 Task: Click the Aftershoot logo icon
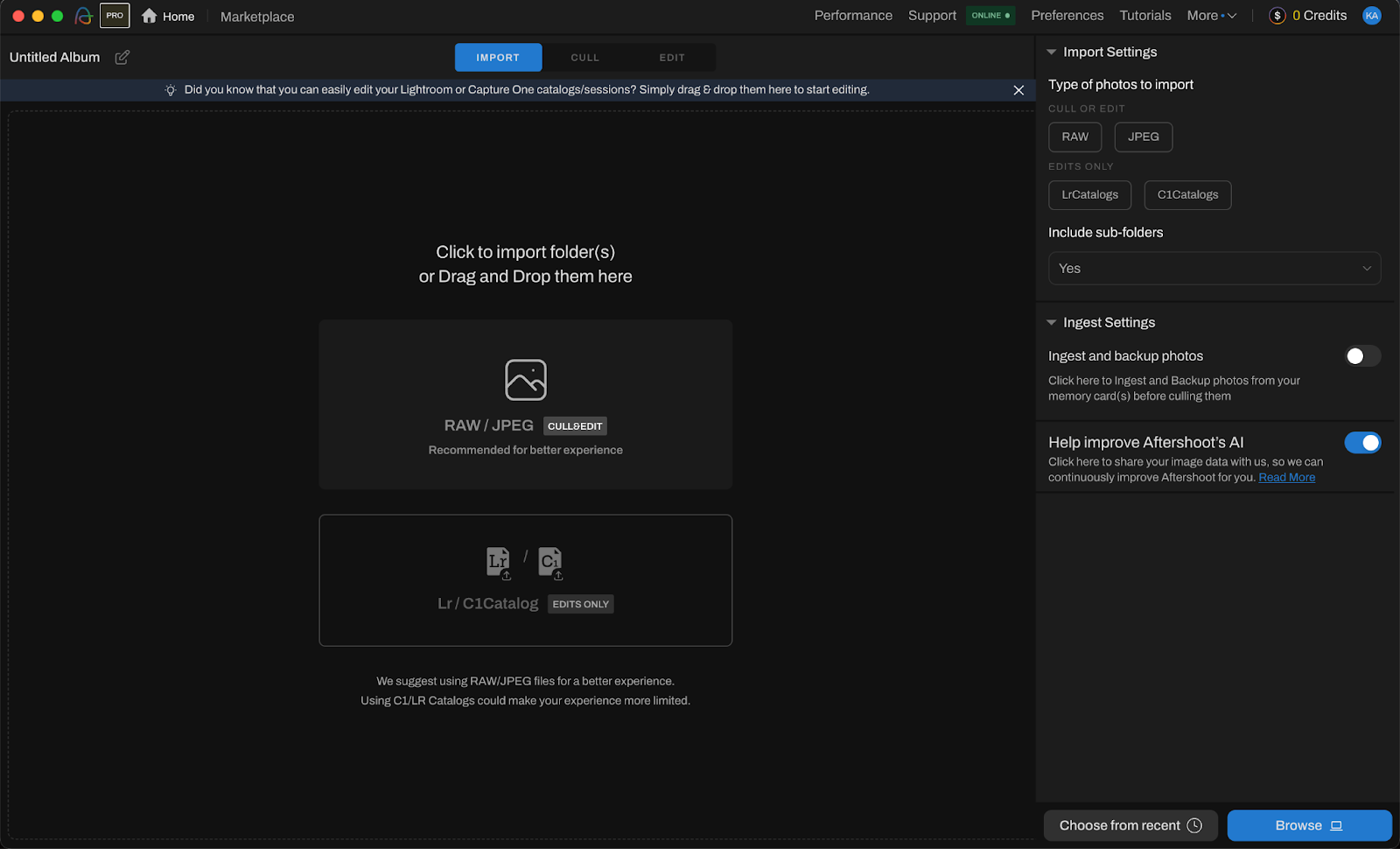pos(84,16)
